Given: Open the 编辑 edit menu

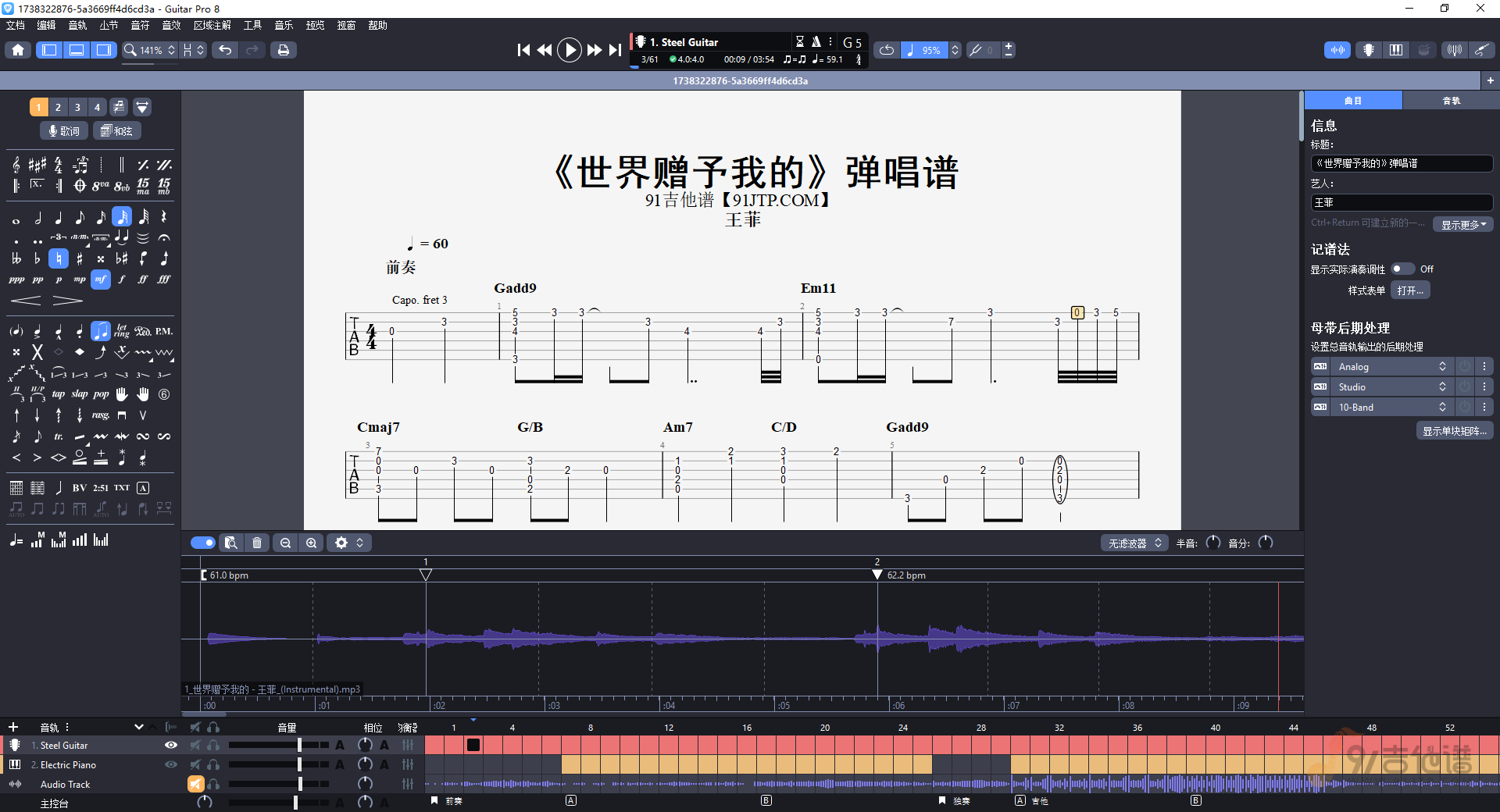Looking at the screenshot, I should click(x=46, y=25).
